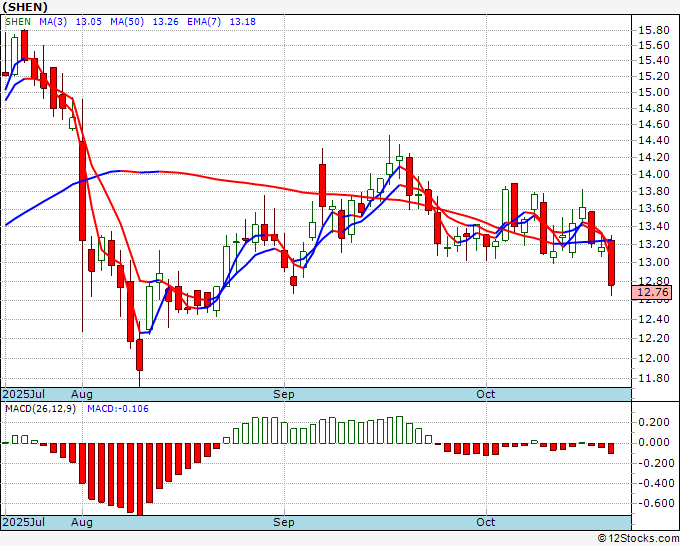Click the Sep label on price chart axis
Viewport: 680px width, 546px height.
[x=284, y=394]
